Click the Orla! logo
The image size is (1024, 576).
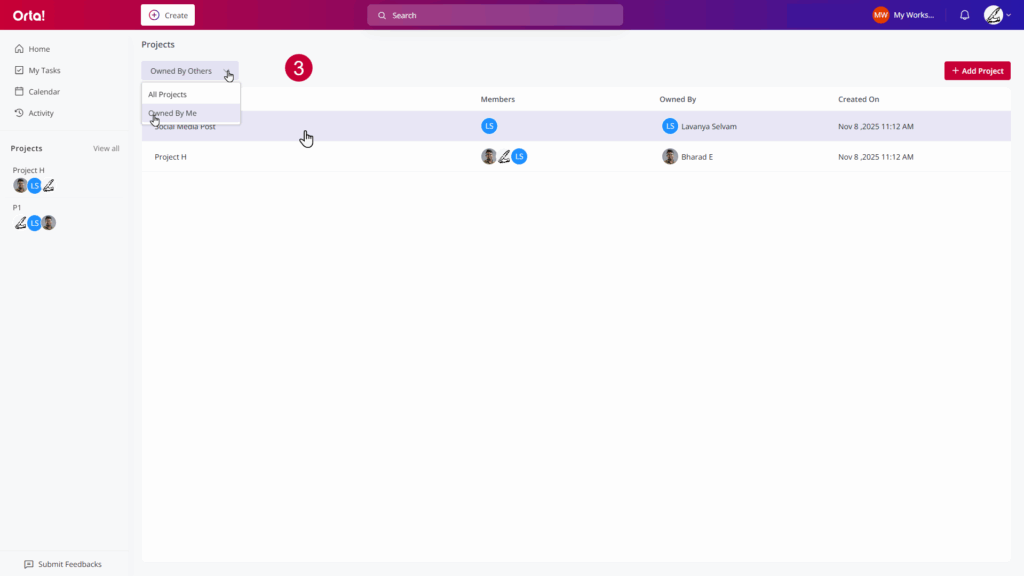(29, 15)
